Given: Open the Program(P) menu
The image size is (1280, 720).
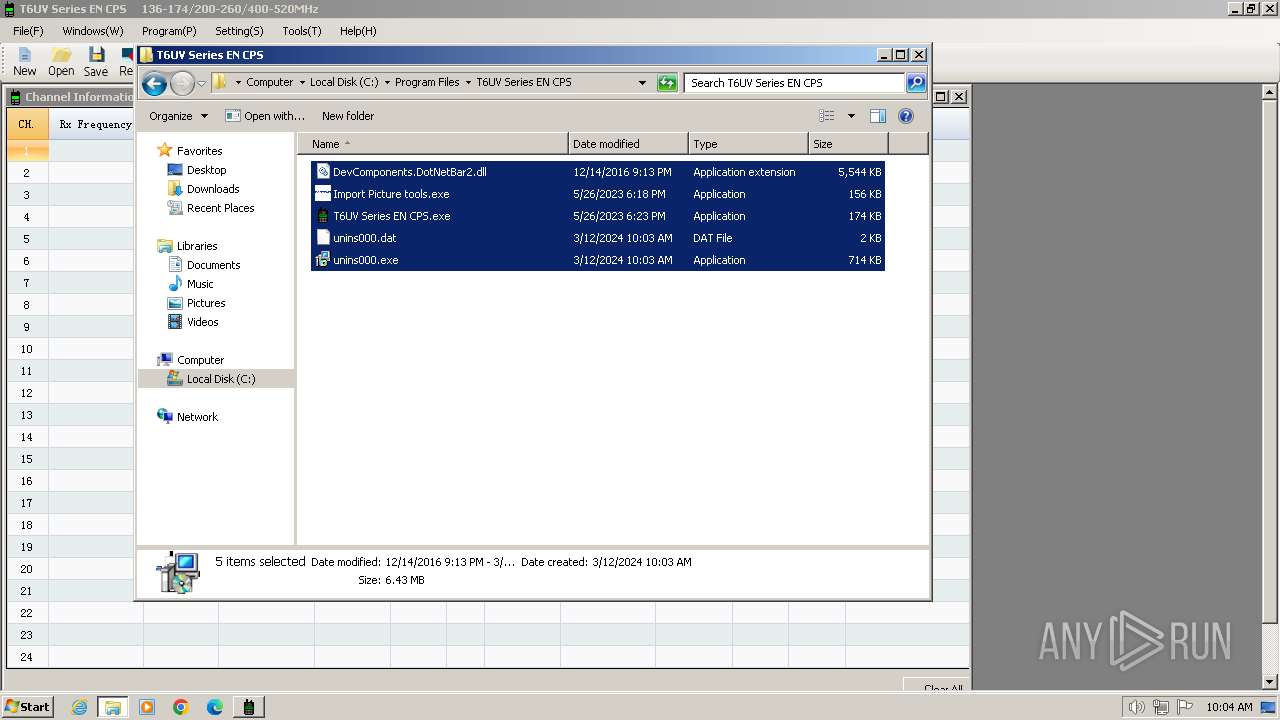Looking at the screenshot, I should tap(169, 31).
